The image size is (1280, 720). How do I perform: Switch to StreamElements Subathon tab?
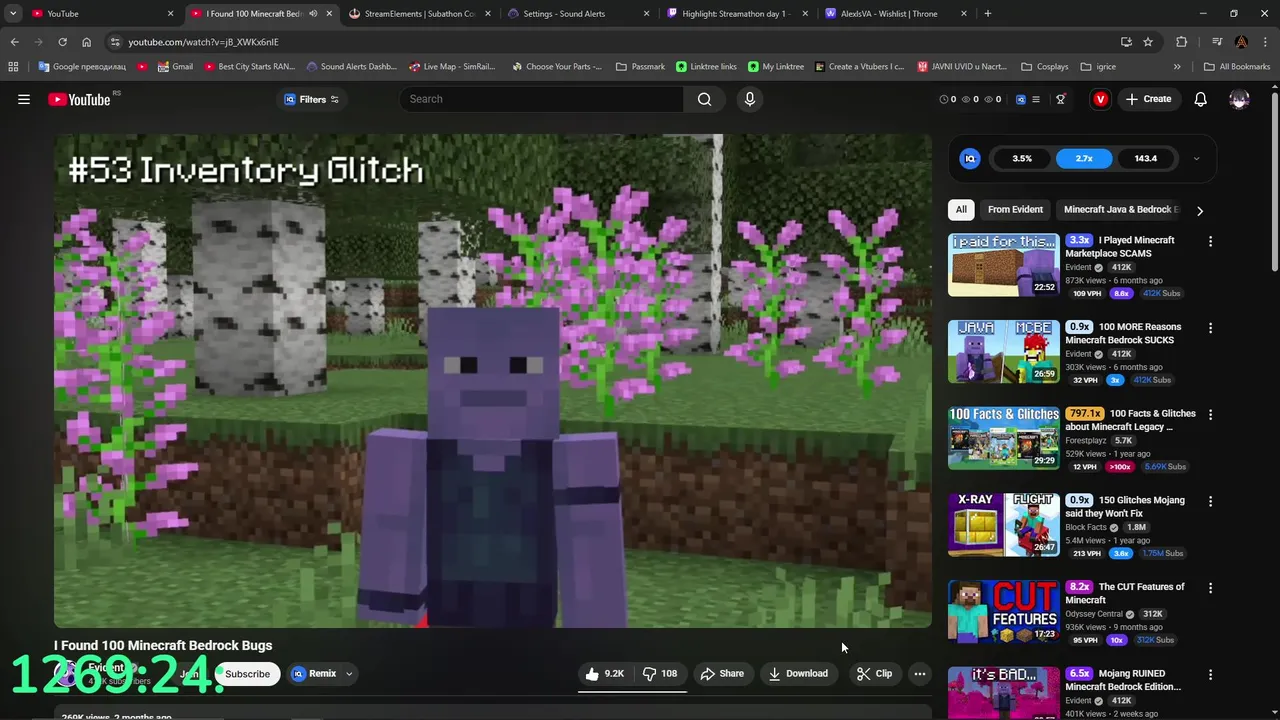pos(418,14)
